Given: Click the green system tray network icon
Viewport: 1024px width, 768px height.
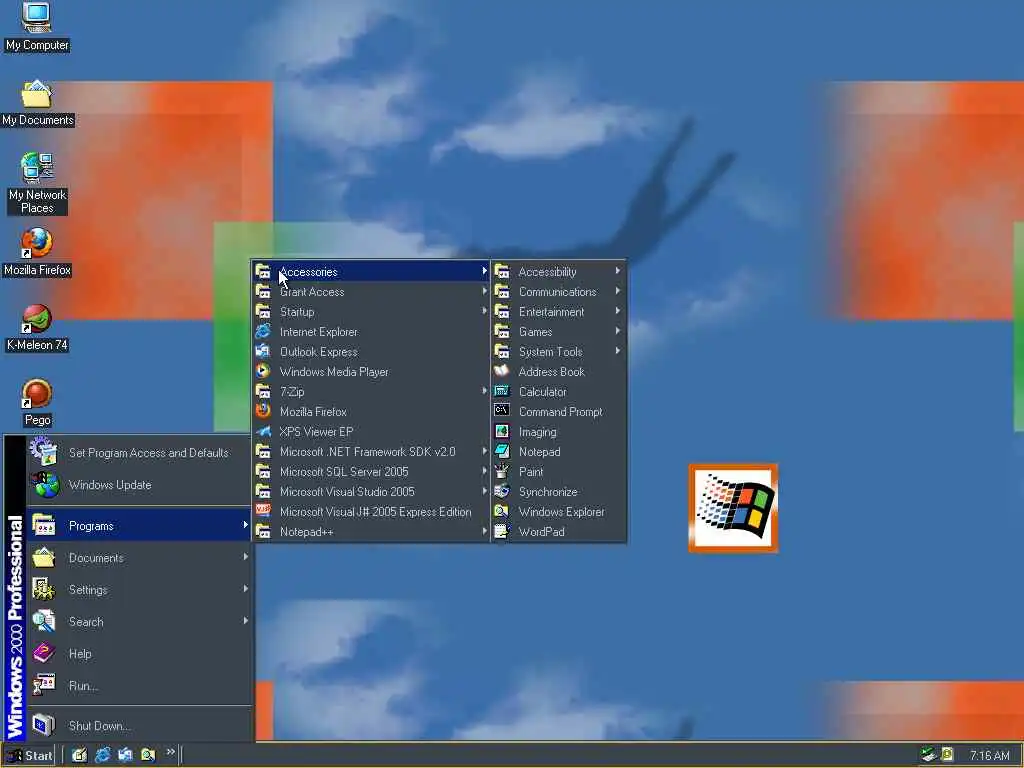Looking at the screenshot, I should pos(928,755).
